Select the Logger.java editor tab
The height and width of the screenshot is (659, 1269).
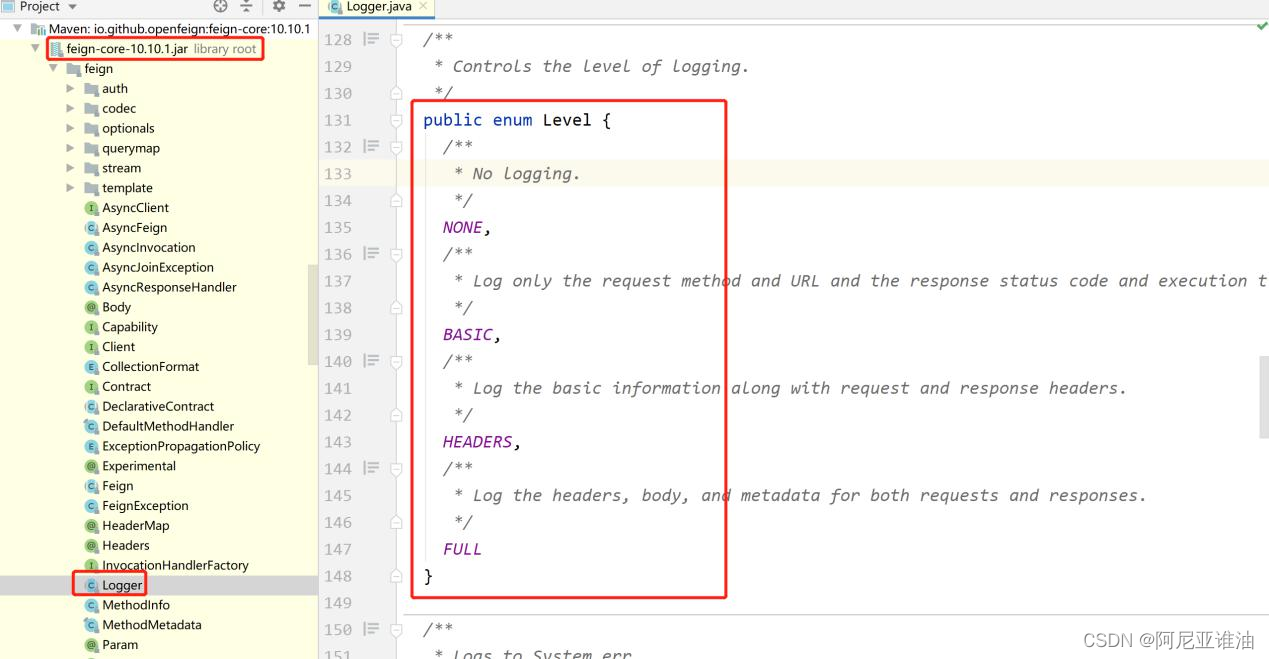[x=378, y=6]
